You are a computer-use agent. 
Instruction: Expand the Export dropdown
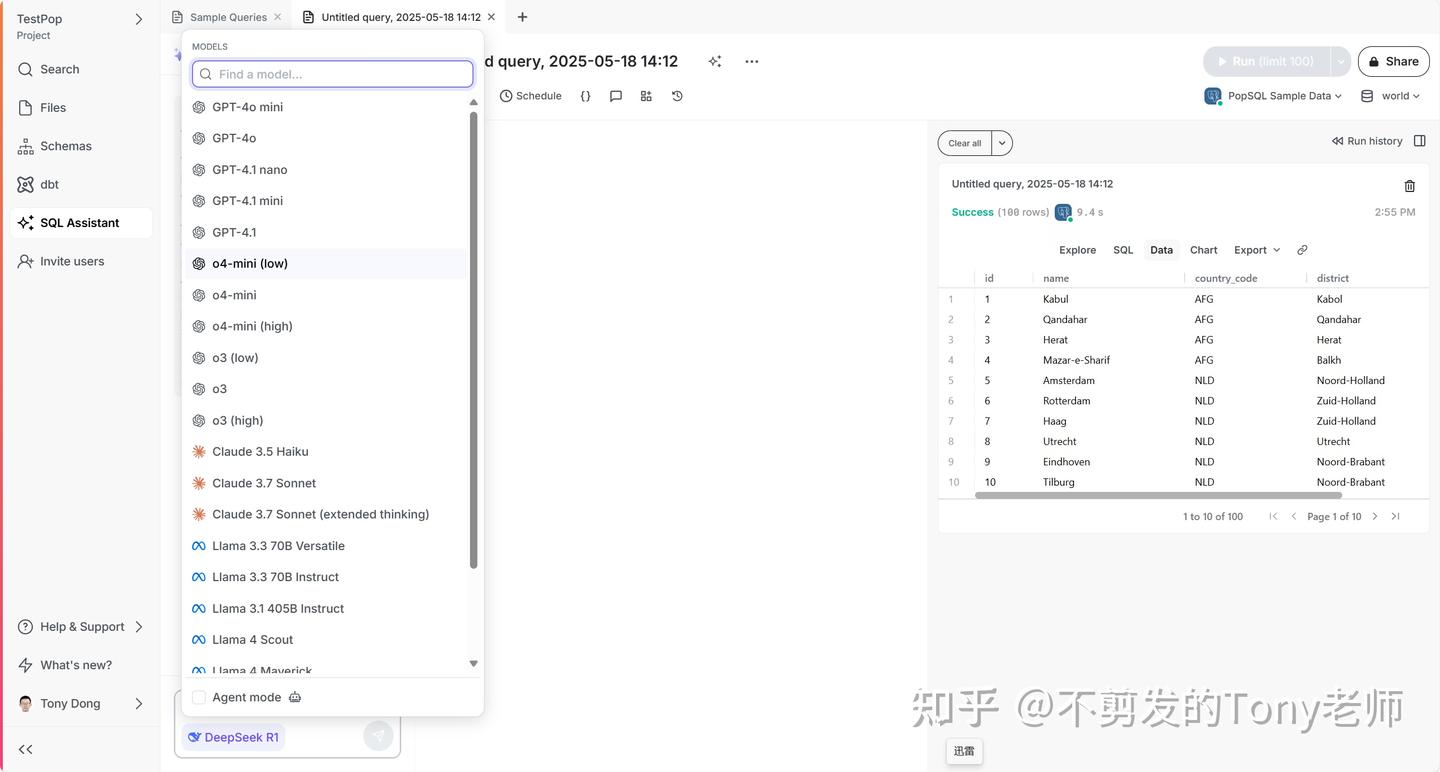click(1256, 250)
